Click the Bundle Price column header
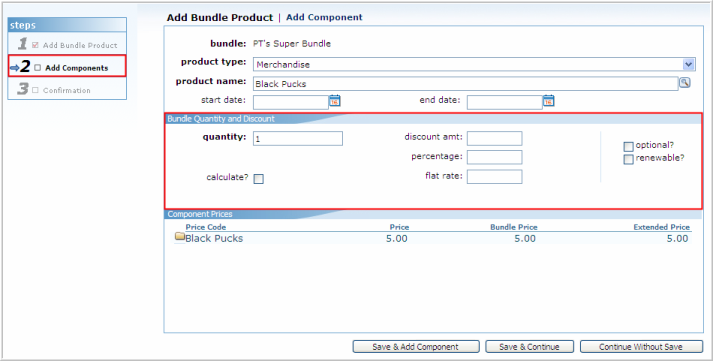Screen dimensions: 713x361 point(513,227)
